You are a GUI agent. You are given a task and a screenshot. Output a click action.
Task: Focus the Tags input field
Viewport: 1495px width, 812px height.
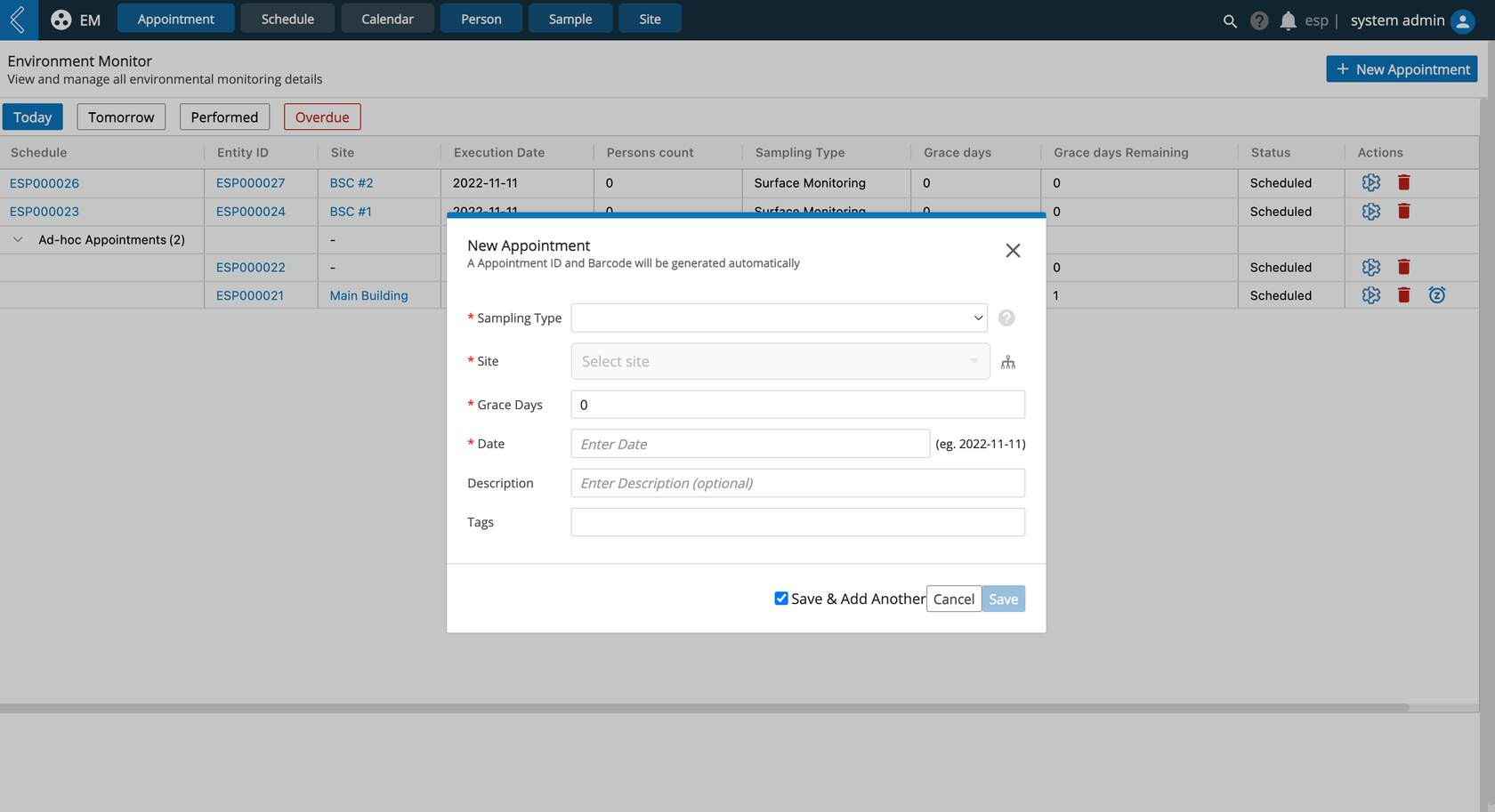click(798, 522)
